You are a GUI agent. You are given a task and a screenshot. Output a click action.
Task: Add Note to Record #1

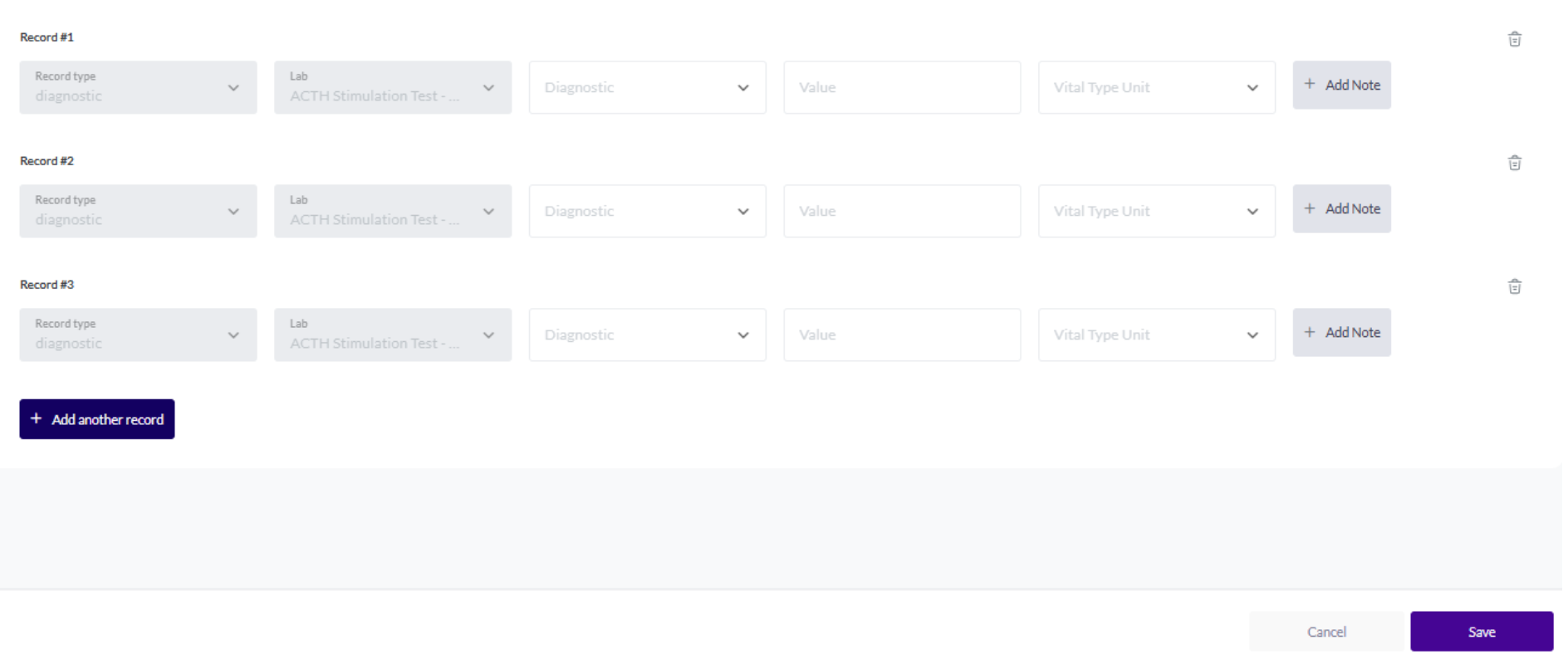point(1341,85)
